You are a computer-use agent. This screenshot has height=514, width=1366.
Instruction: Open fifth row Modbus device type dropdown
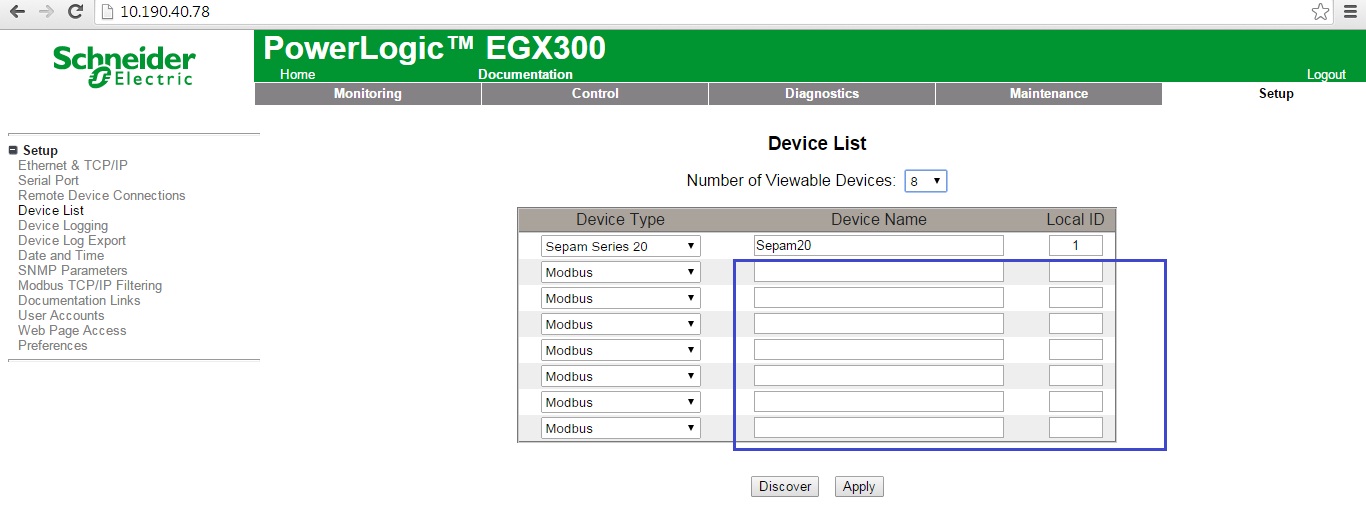coord(620,350)
